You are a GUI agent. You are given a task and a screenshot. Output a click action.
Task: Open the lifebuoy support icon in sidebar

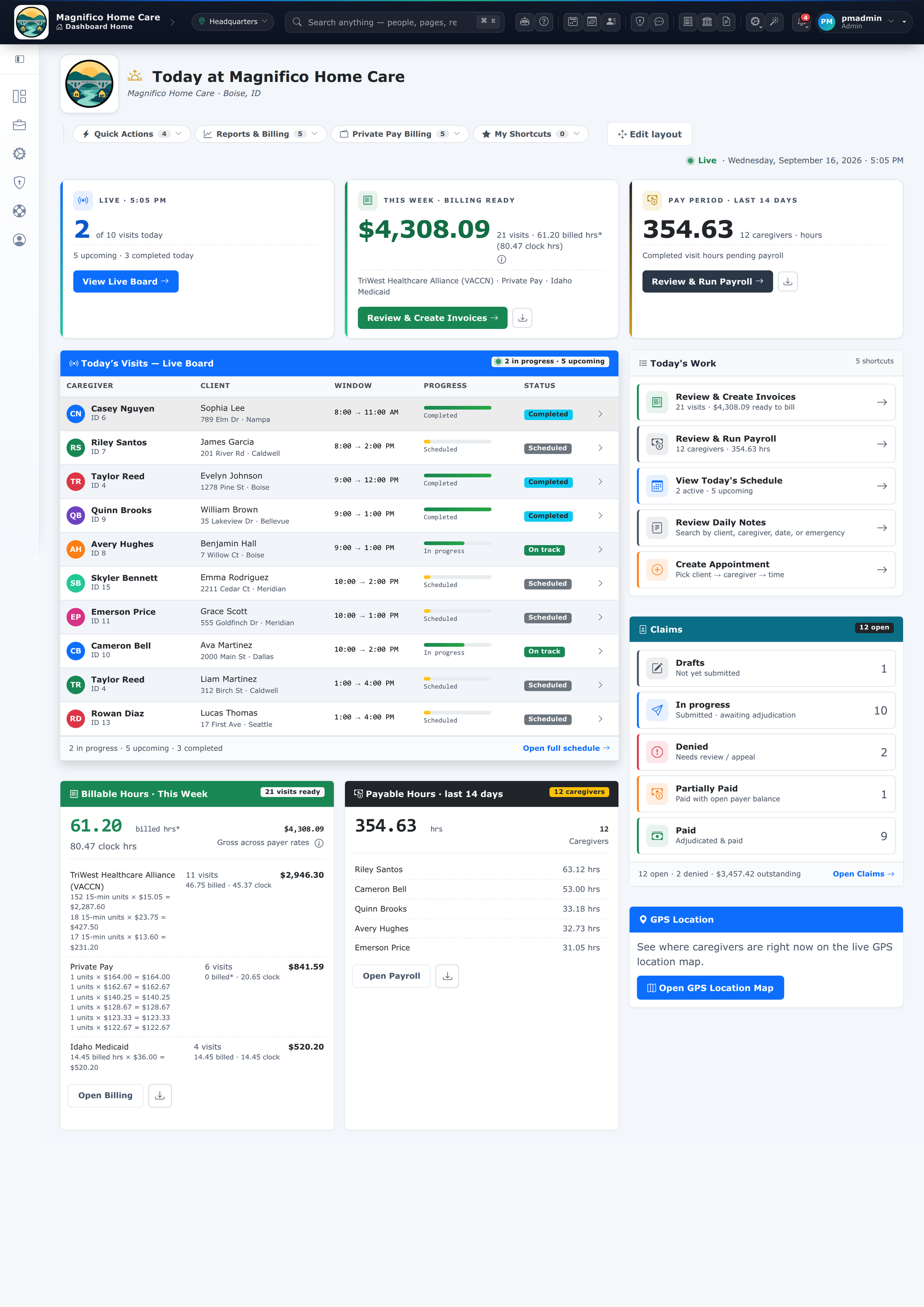(x=19, y=211)
